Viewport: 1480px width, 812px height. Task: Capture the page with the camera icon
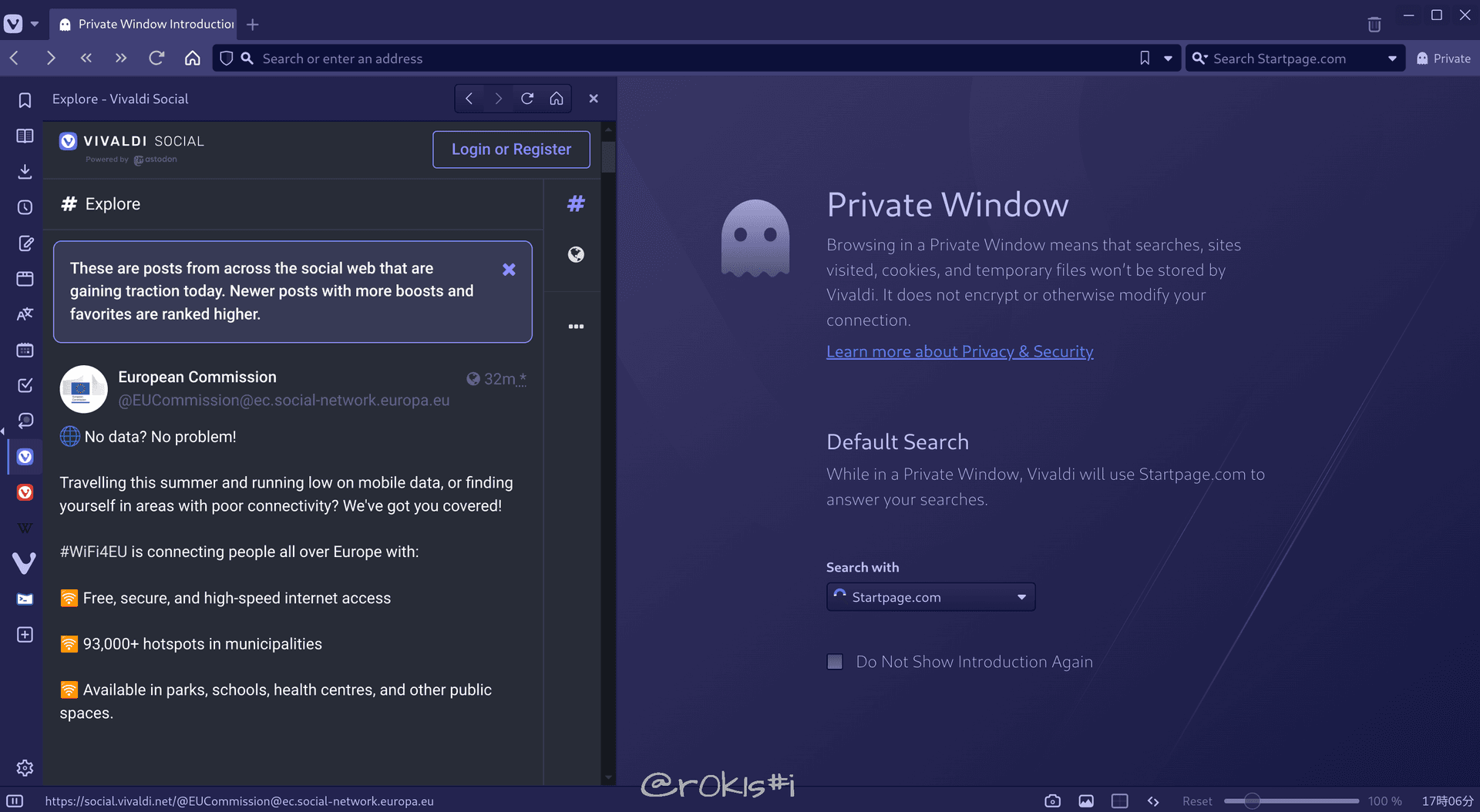[1052, 801]
